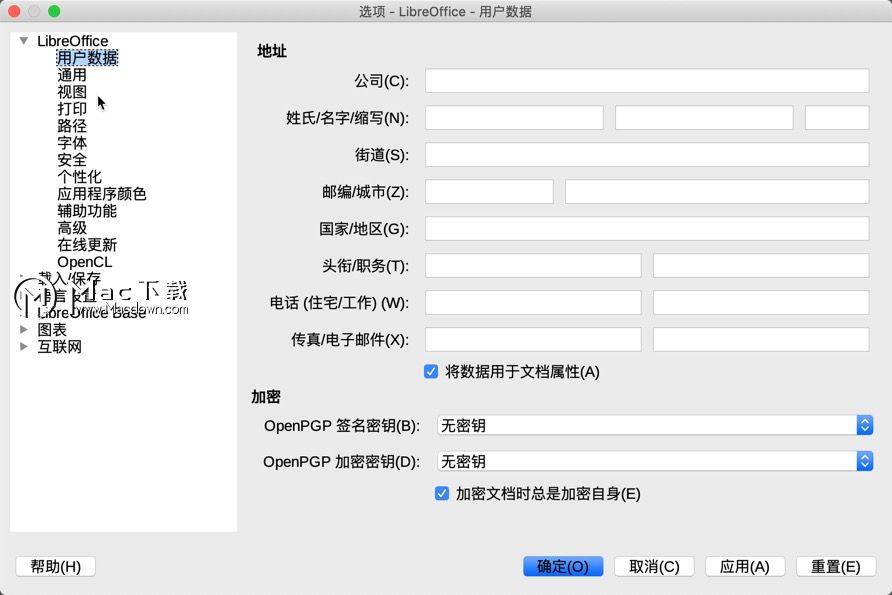
Task: Open the OpenPGP 签名密钥 dropdown
Action: click(655, 425)
